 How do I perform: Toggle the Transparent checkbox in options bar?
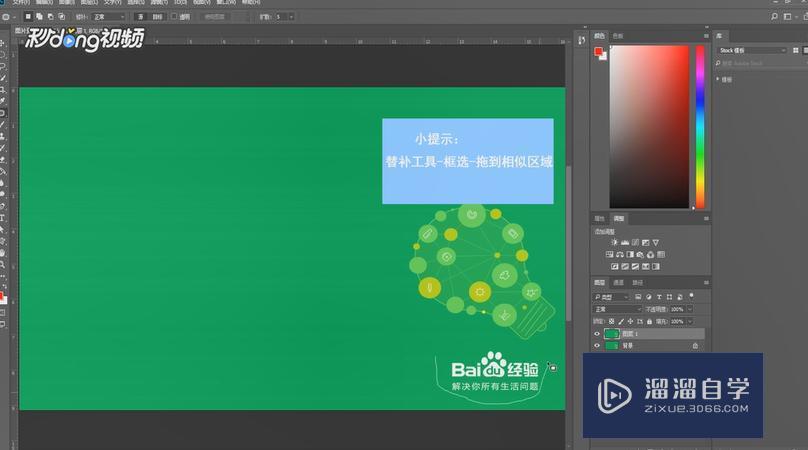pos(174,16)
